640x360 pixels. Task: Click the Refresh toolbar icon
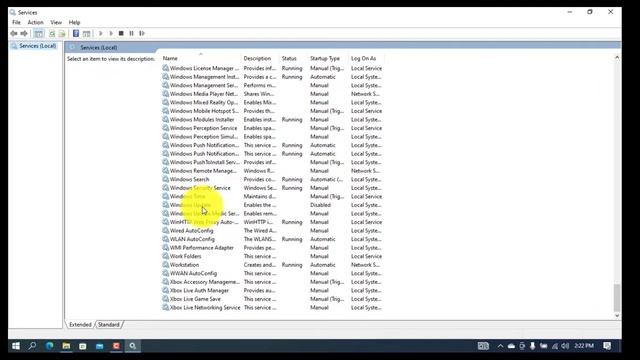pos(52,33)
